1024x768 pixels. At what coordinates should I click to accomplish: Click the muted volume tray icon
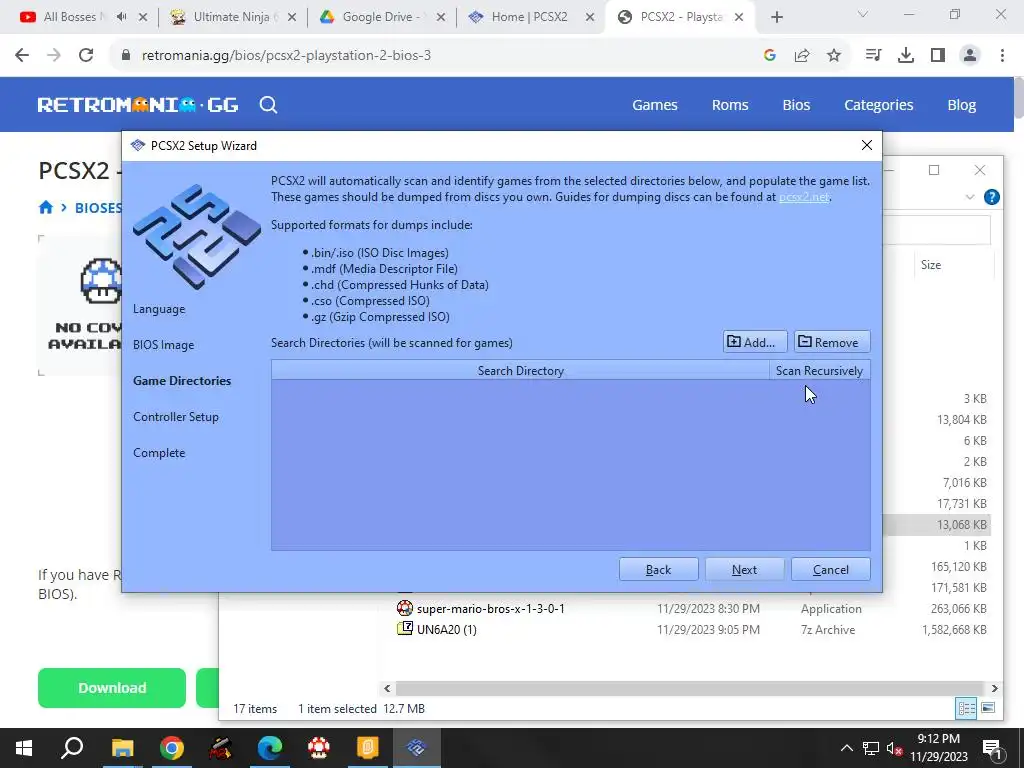click(x=895, y=748)
